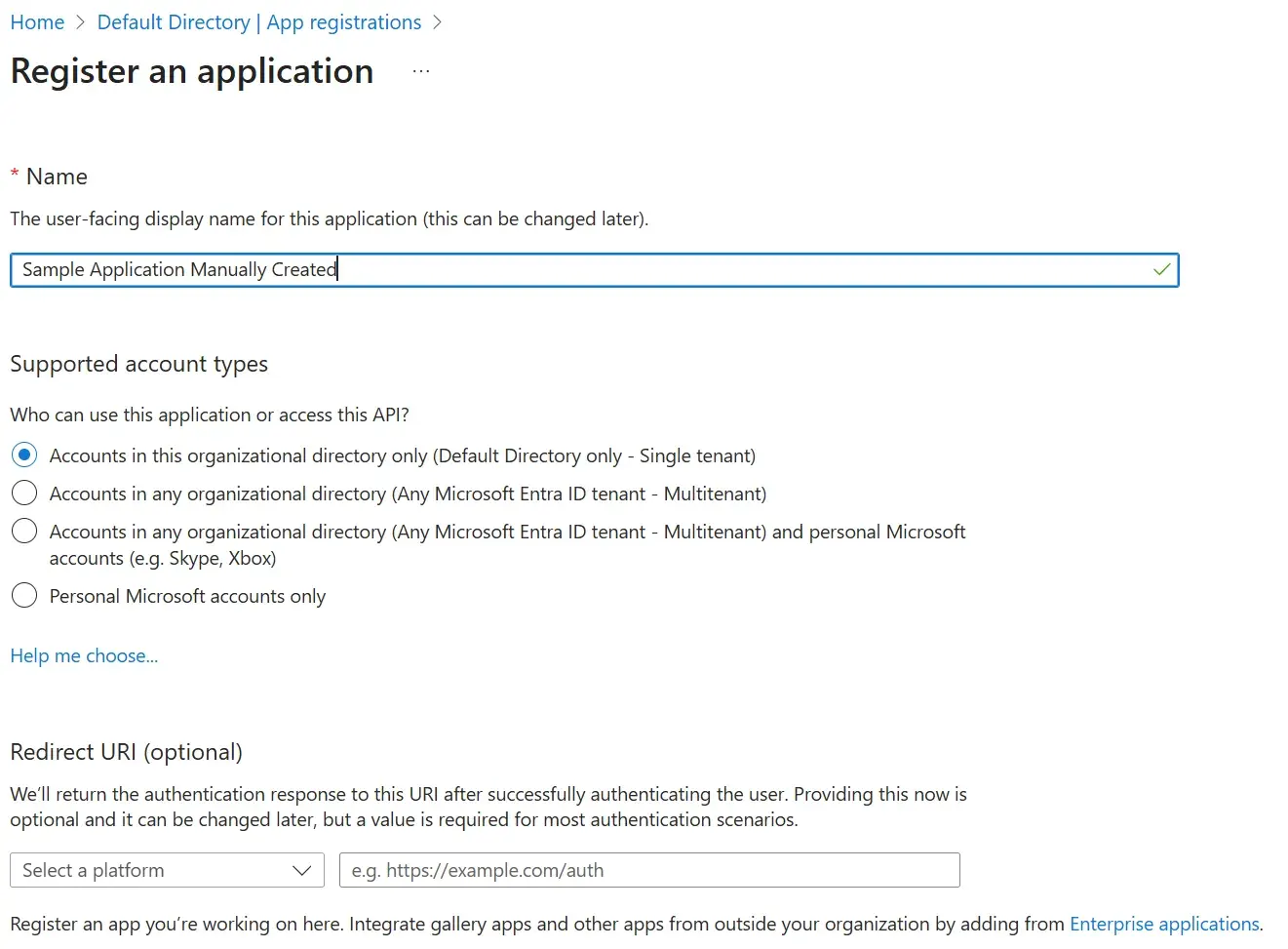The width and height of the screenshot is (1288, 949).
Task: Click the green validation checkmark in Name field
Action: [x=1161, y=270]
